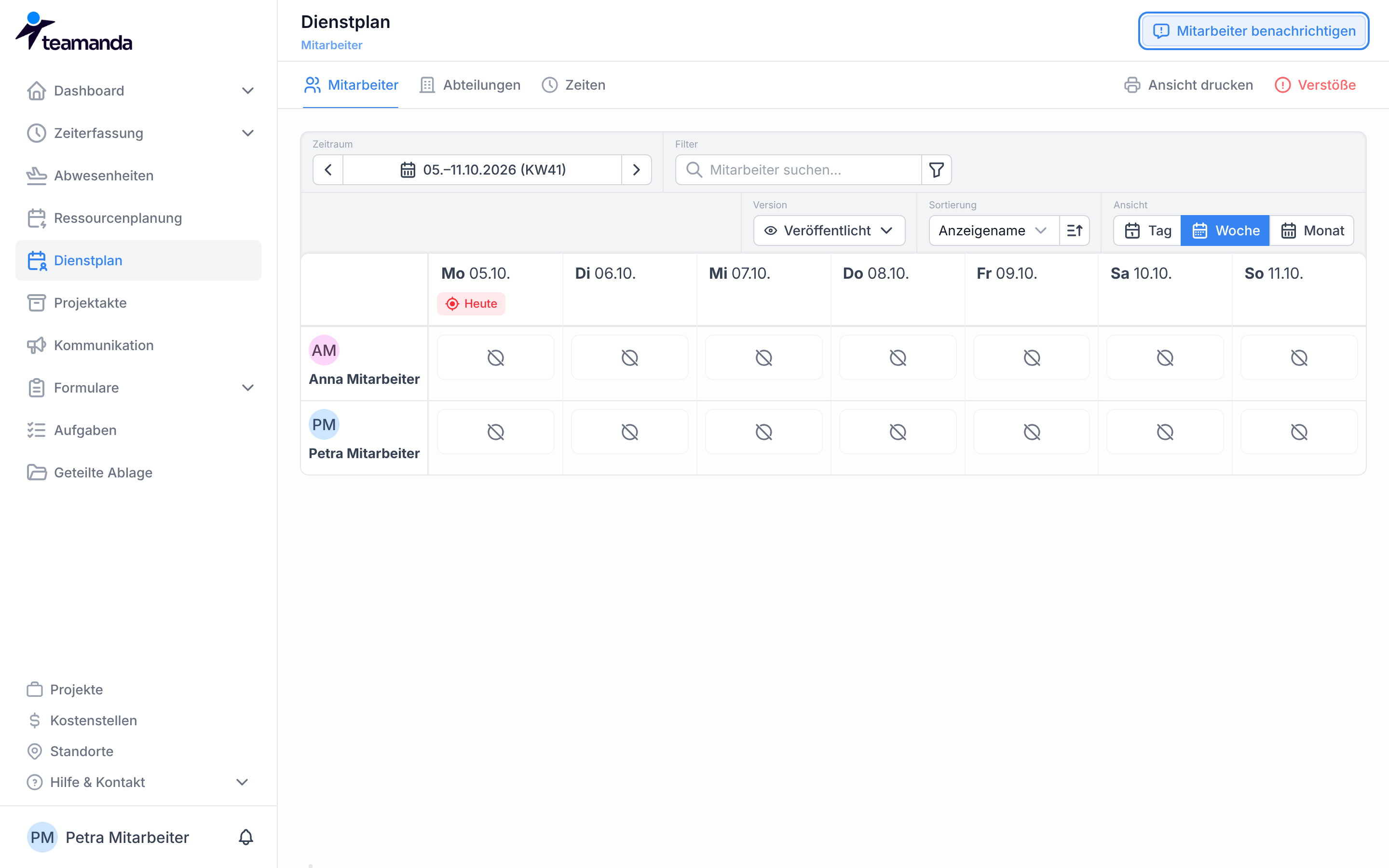Viewport: 1389px width, 868px height.
Task: Open Ressourcenplanung in the sidebar
Action: point(138,218)
